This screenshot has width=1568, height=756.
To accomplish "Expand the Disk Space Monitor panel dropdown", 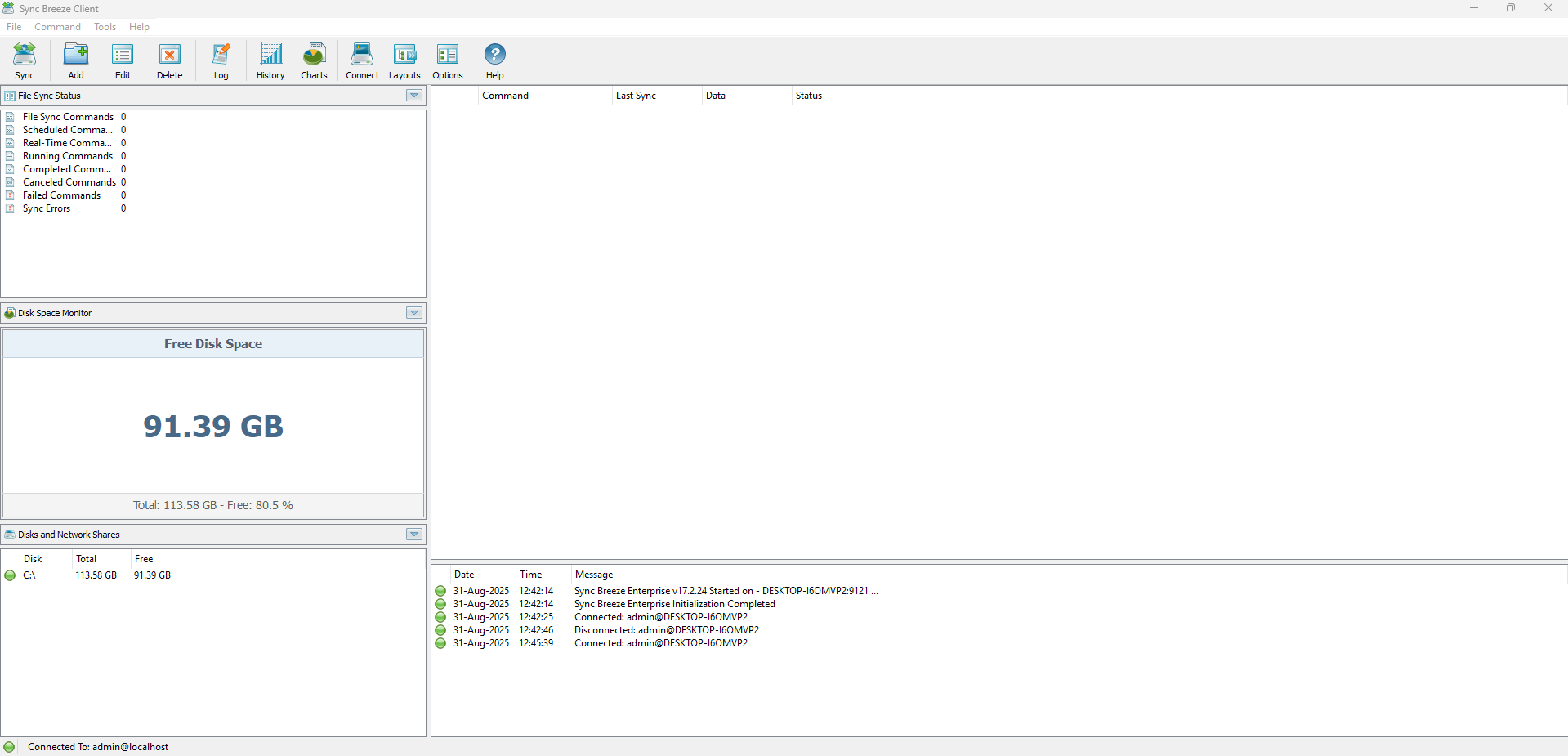I will [x=414, y=313].
